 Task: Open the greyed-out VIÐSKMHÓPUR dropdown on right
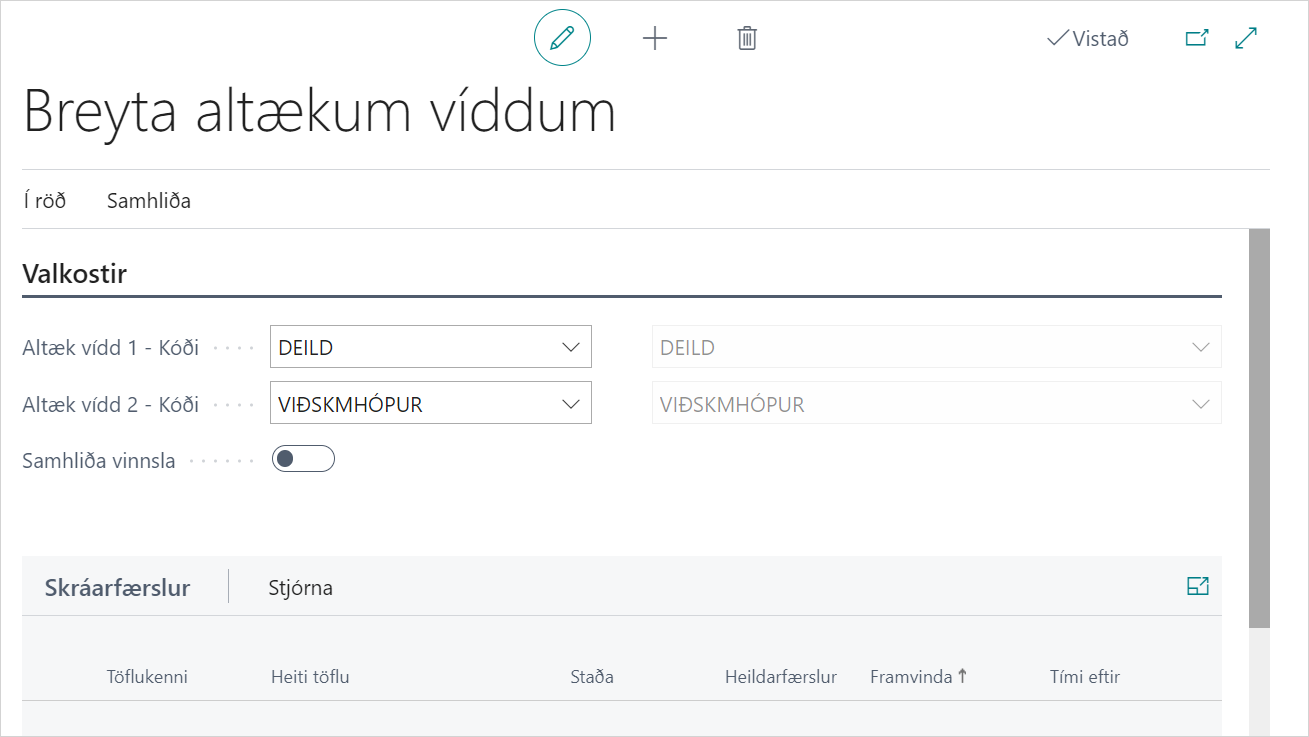(x=1200, y=404)
